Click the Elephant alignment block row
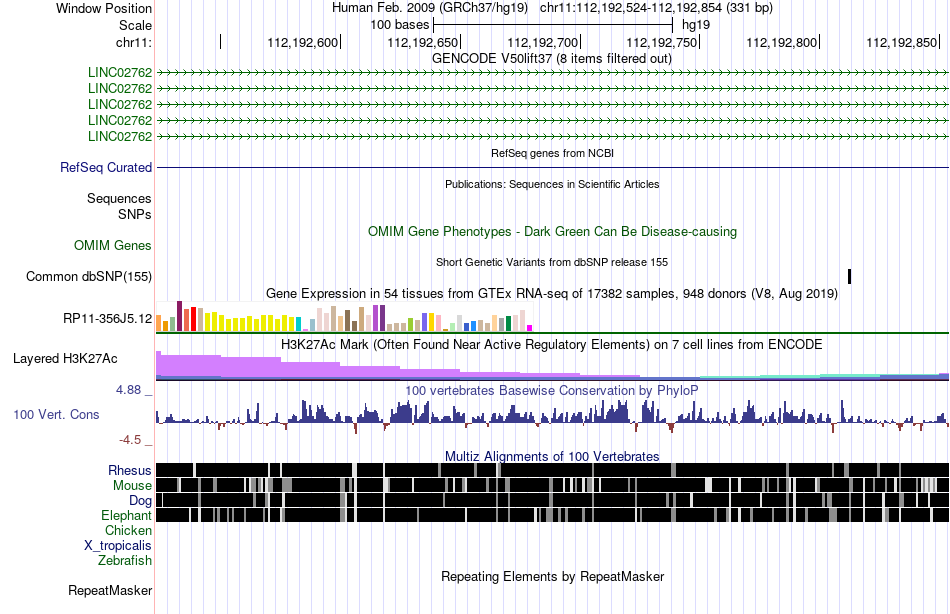This screenshot has height=614, width=950. point(553,515)
